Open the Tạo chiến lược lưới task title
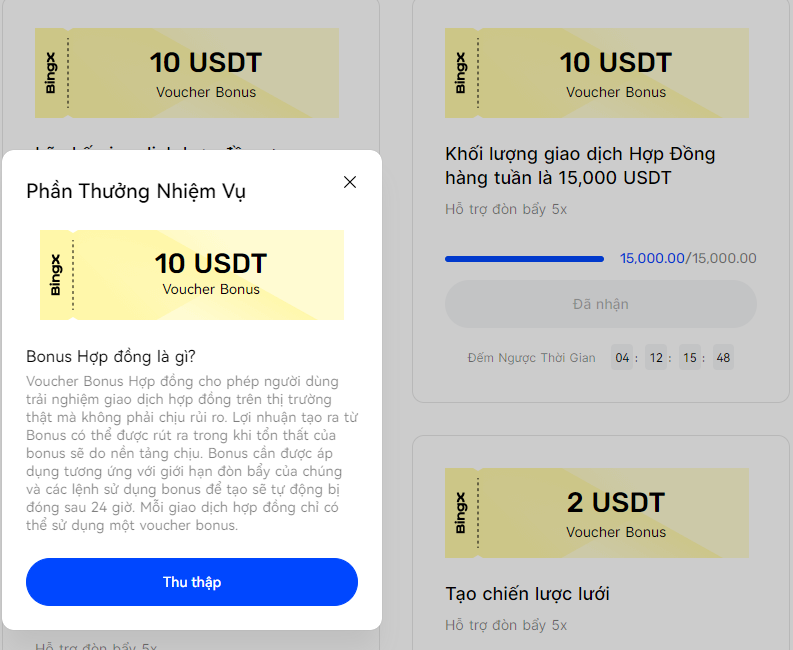 (527, 594)
